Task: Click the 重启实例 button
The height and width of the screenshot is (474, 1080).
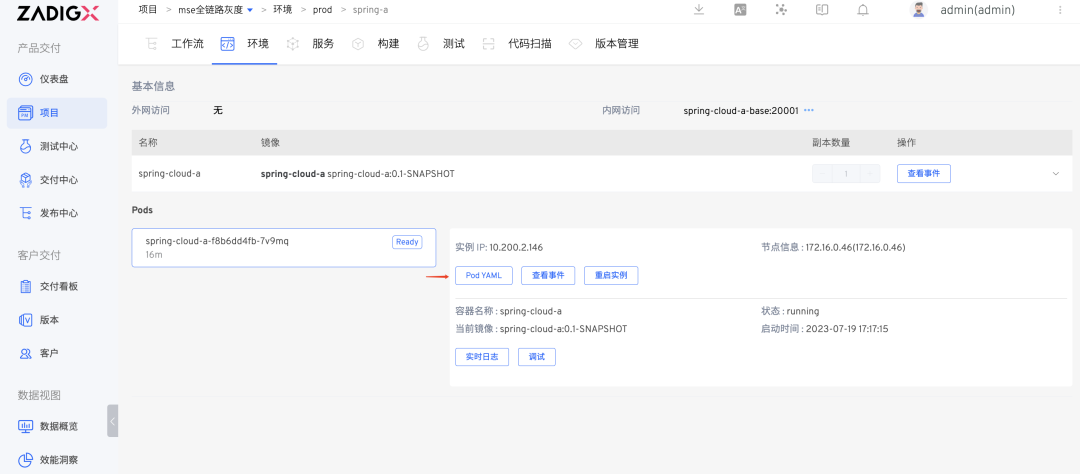Action: pos(611,276)
